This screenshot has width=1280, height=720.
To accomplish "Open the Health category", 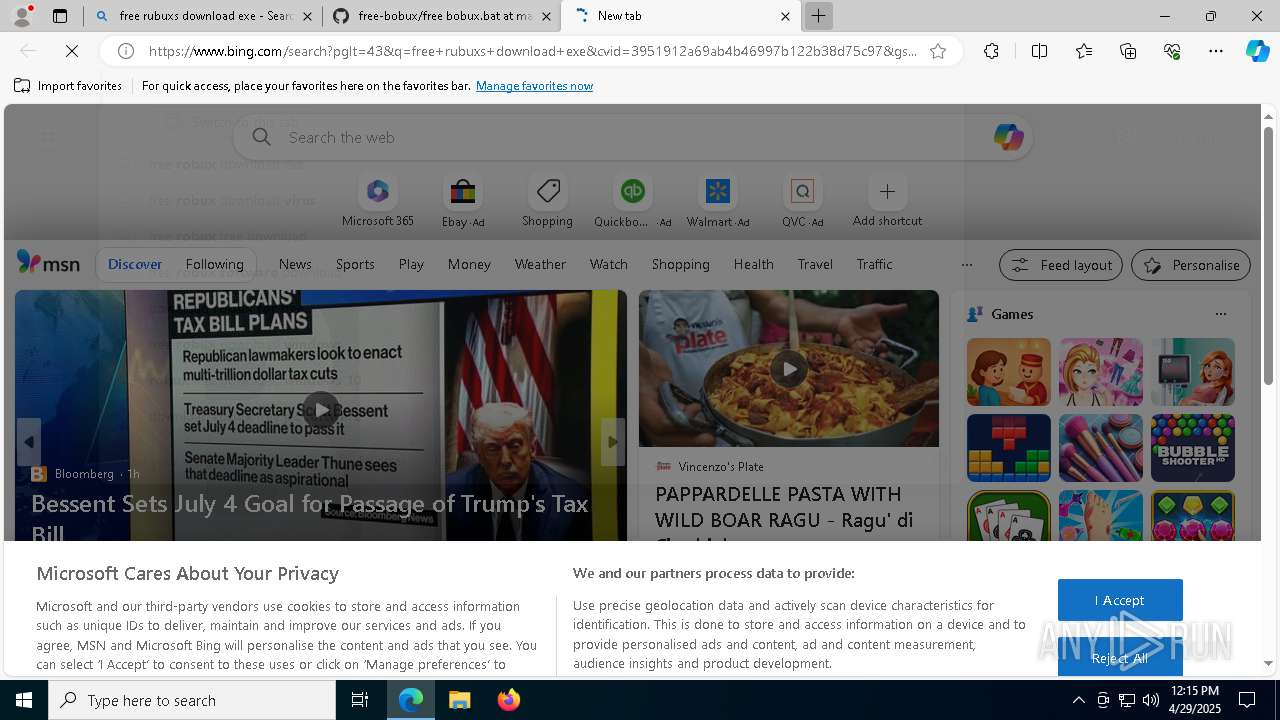I will coord(753,264).
